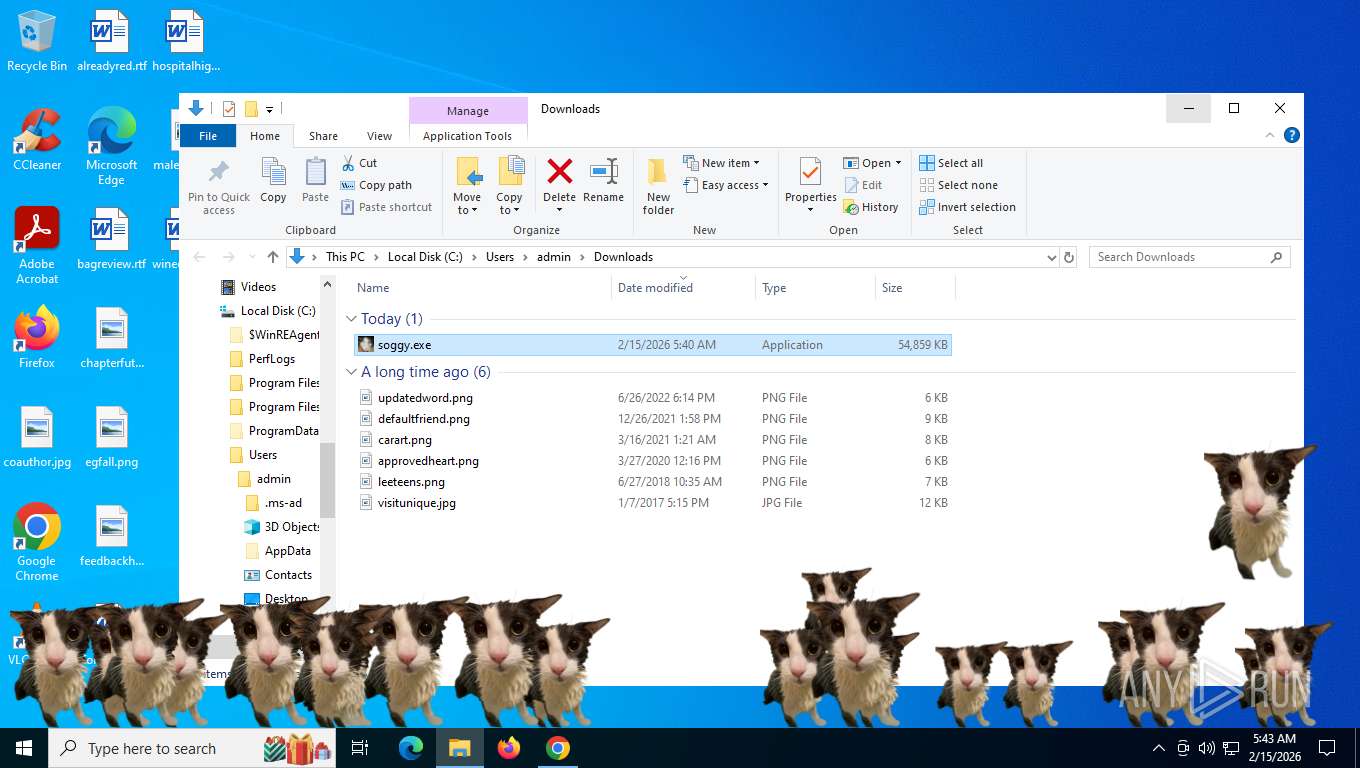
Task: Minimize the ribbon with chevron
Action: click(1271, 135)
